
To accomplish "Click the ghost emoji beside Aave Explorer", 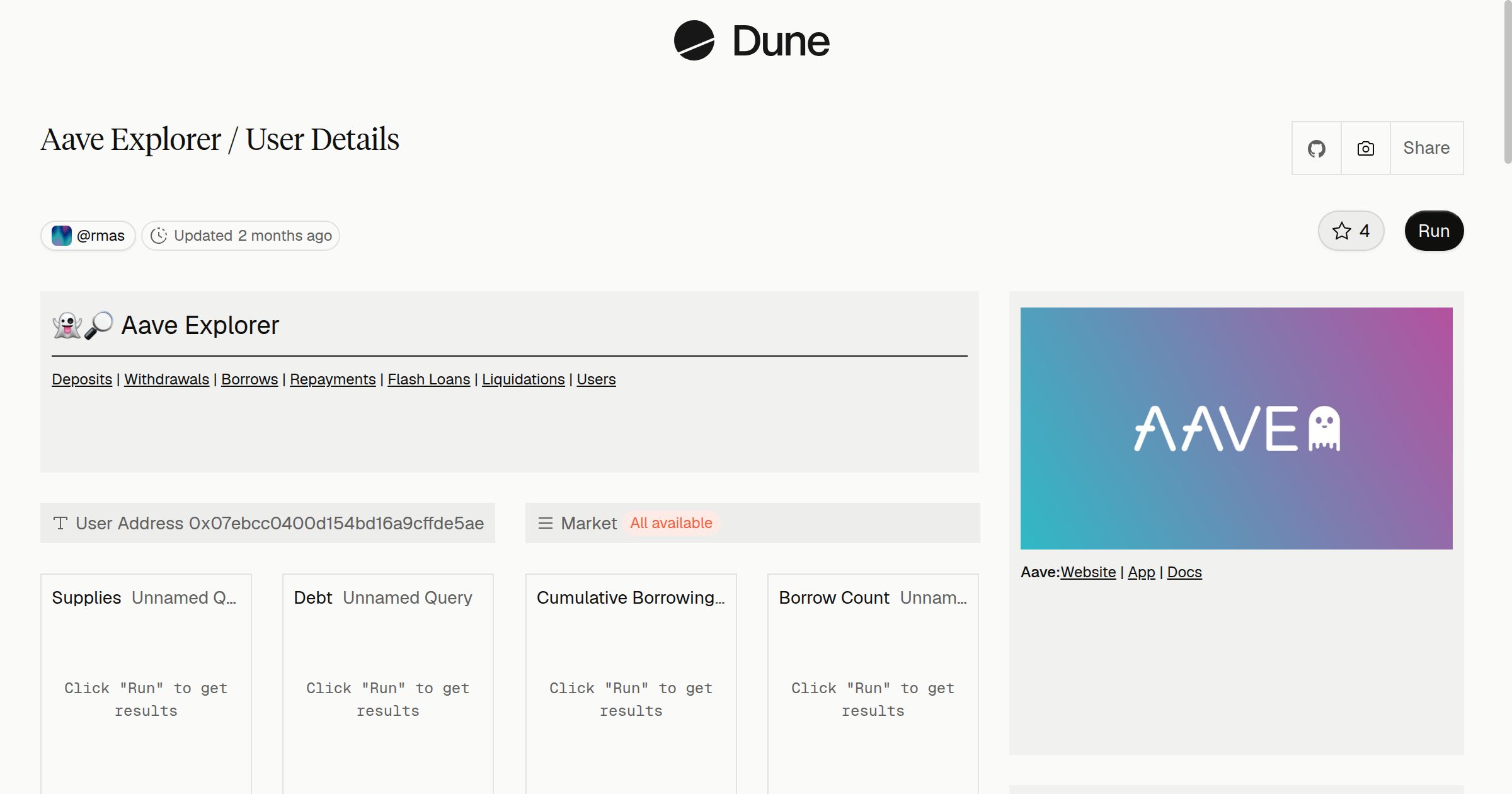I will 67,326.
